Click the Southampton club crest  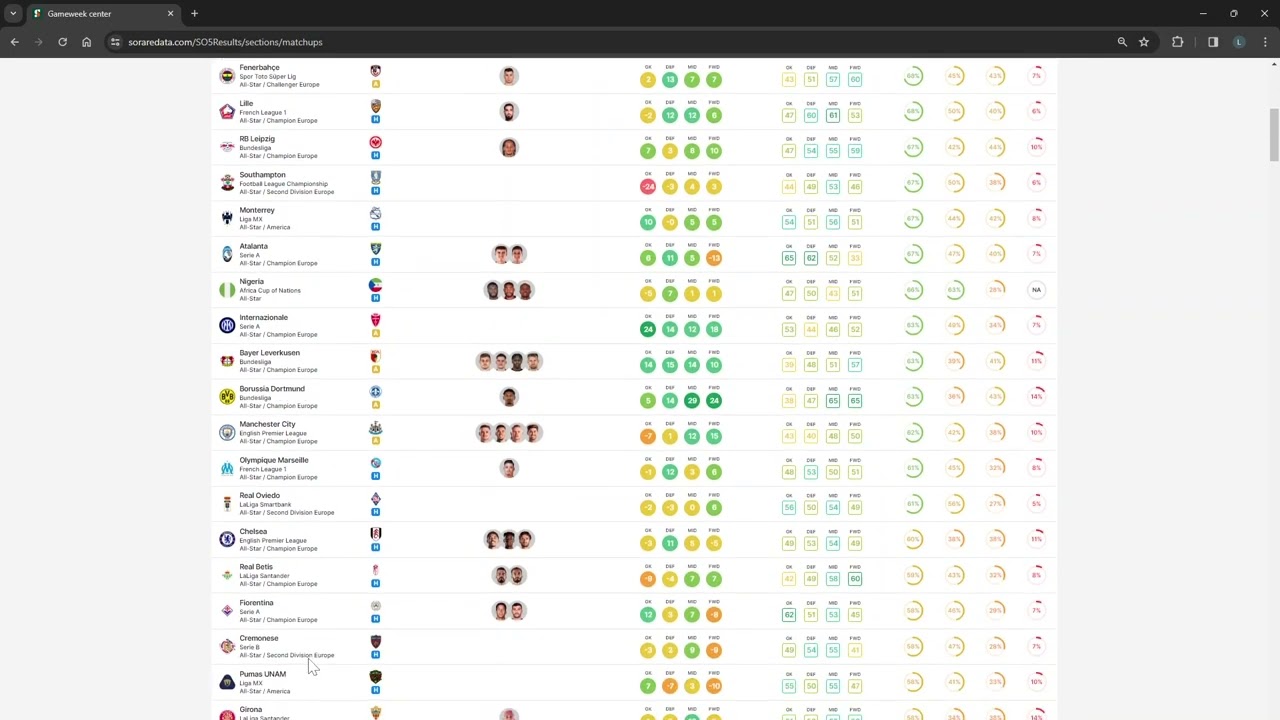coord(227,183)
